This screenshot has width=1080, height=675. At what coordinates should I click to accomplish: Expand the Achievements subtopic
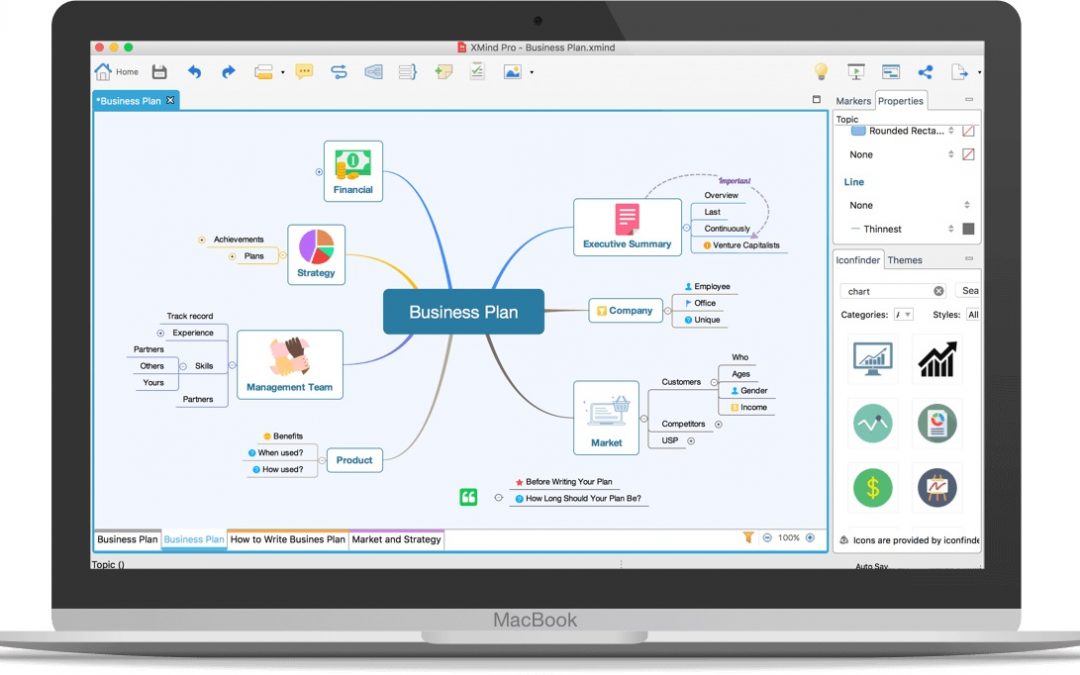tap(202, 240)
